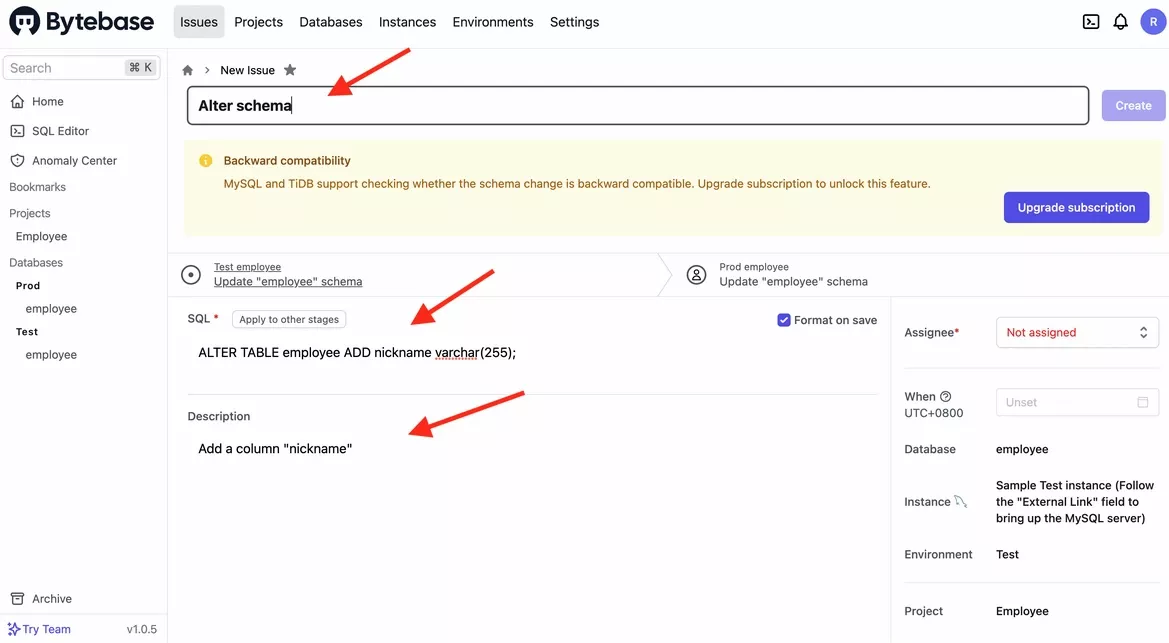Click the When help question-mark icon

click(945, 396)
